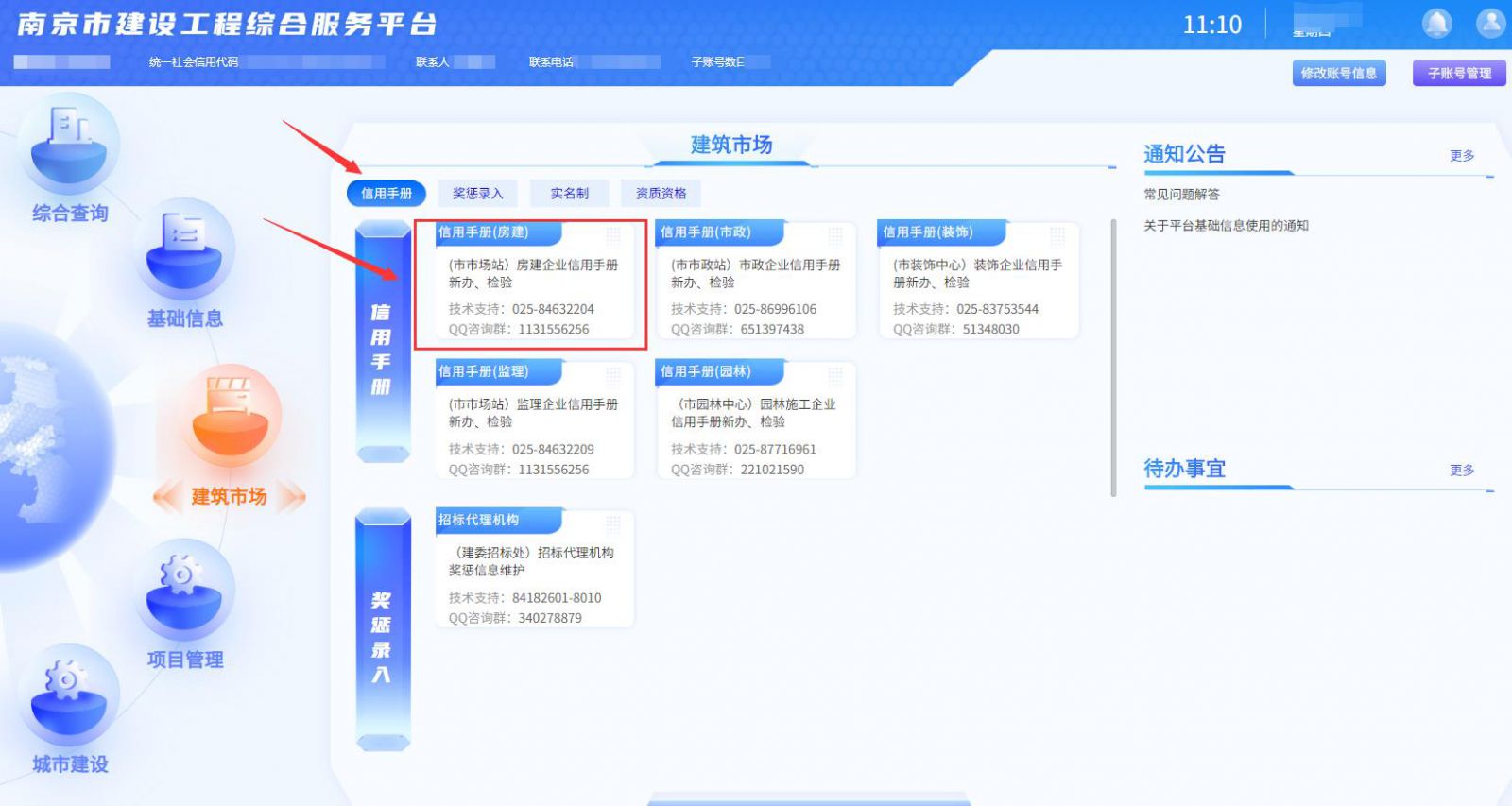This screenshot has width=1512, height=806.
Task: Click the 统一社会信用代码 label
Action: click(x=194, y=61)
